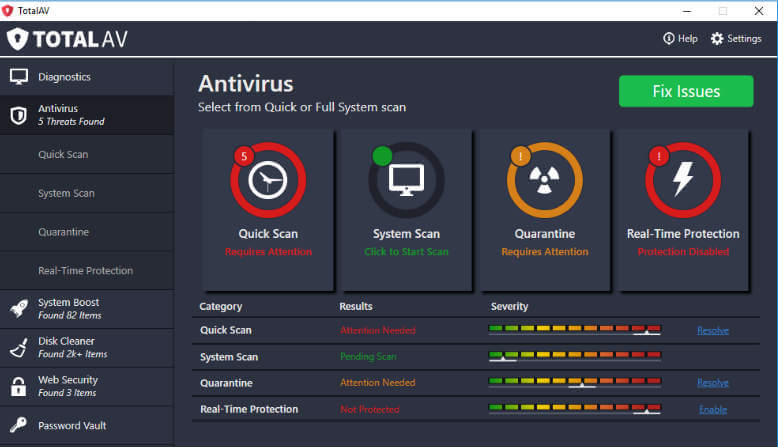This screenshot has width=778, height=447.
Task: Click the green Fix Issues button
Action: point(686,91)
